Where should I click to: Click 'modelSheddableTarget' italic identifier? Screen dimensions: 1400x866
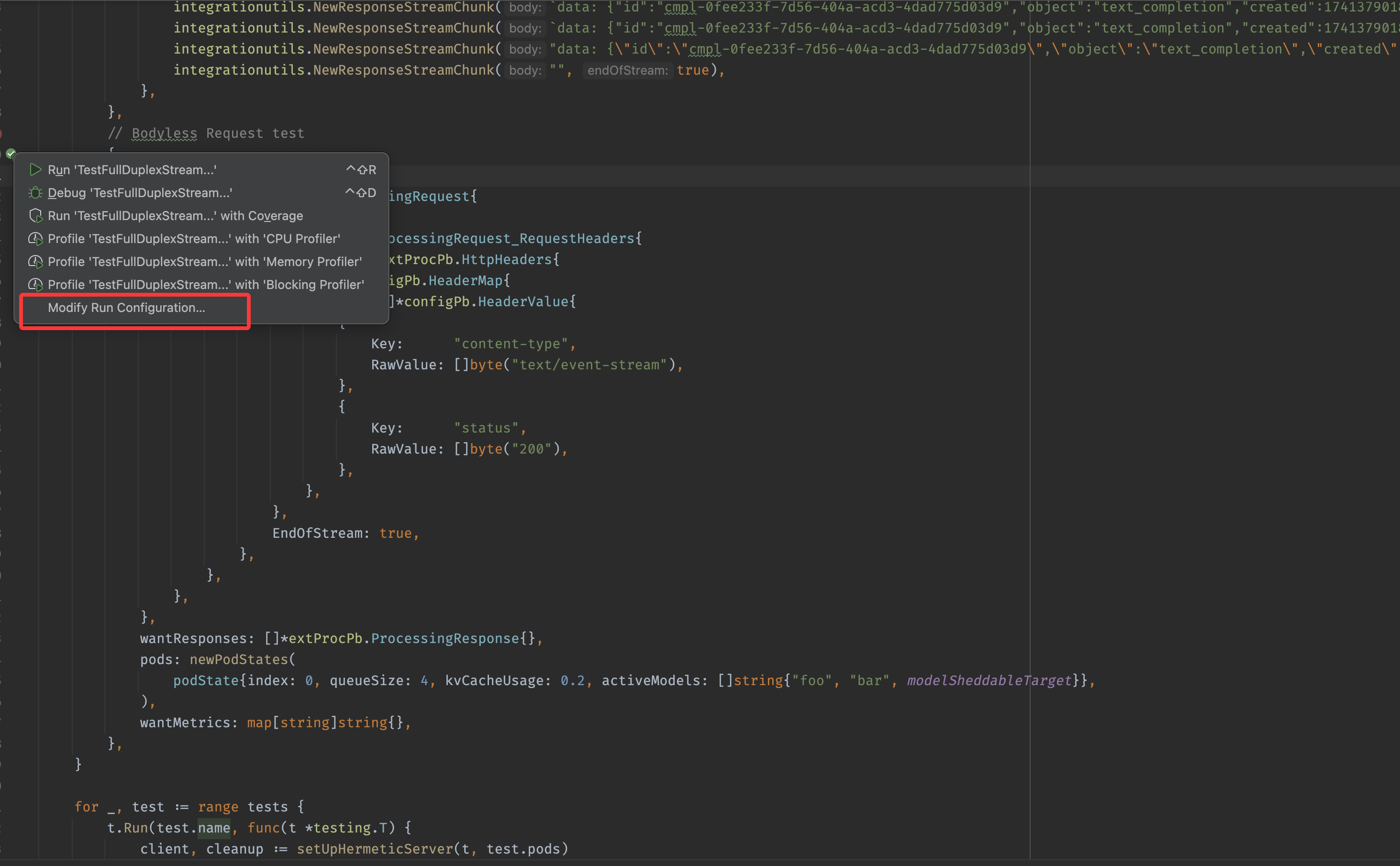(x=989, y=680)
